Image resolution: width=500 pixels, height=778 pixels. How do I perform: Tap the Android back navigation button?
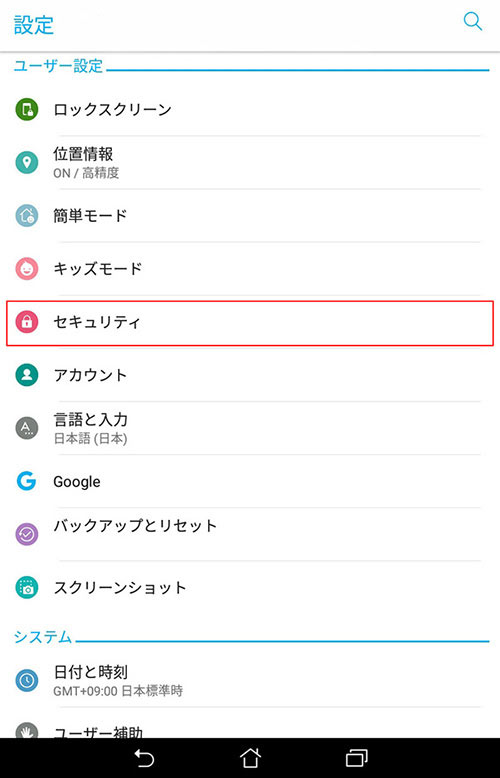(144, 758)
